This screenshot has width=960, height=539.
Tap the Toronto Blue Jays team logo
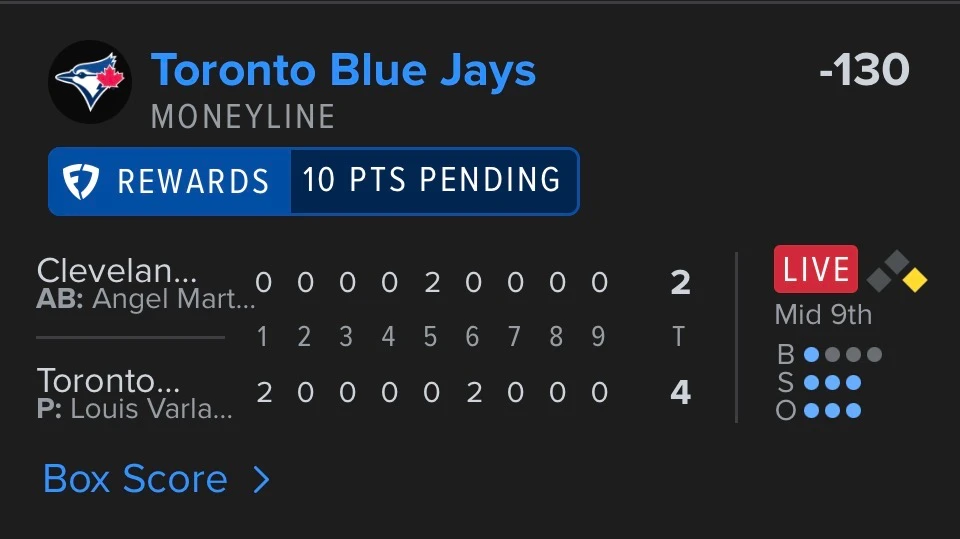pos(90,82)
